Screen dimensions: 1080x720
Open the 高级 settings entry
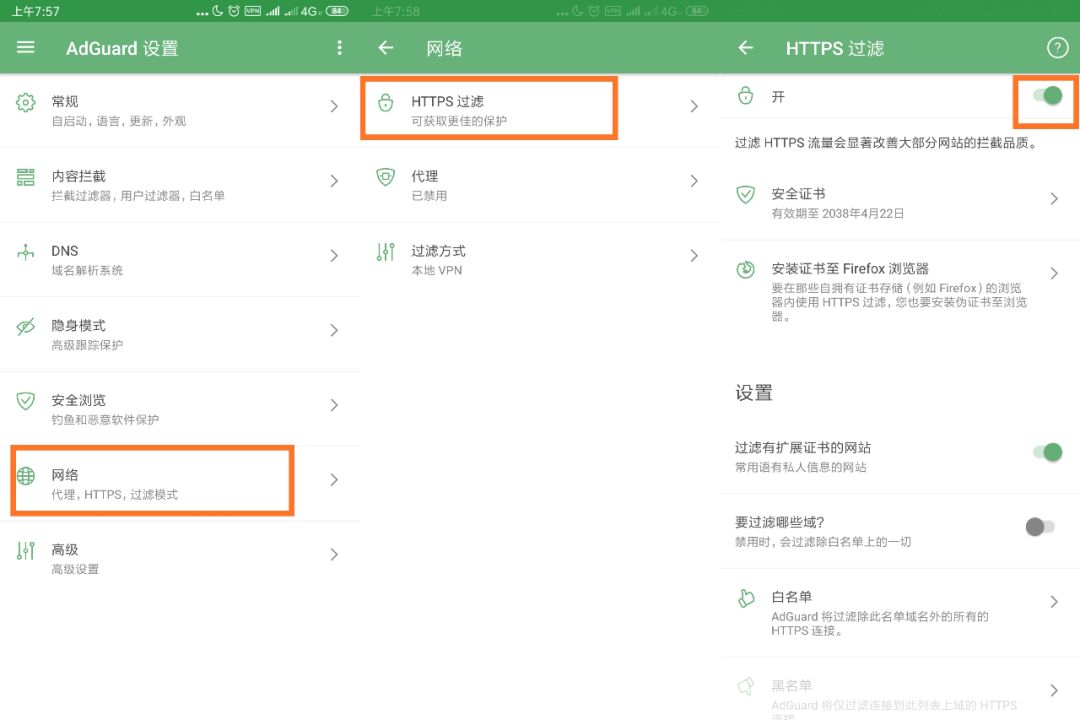(180, 558)
